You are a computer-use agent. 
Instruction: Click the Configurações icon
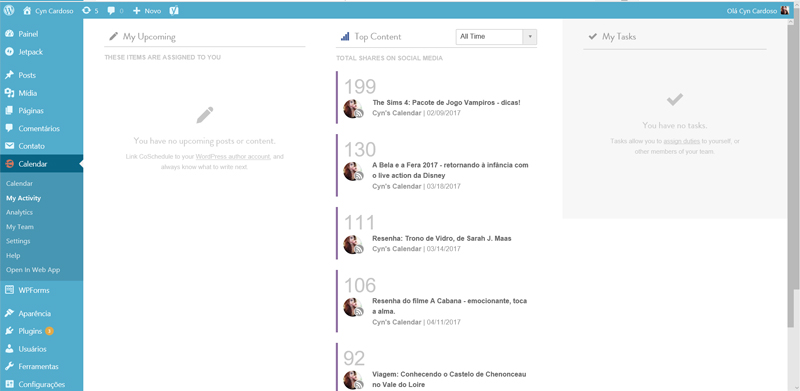[9, 384]
